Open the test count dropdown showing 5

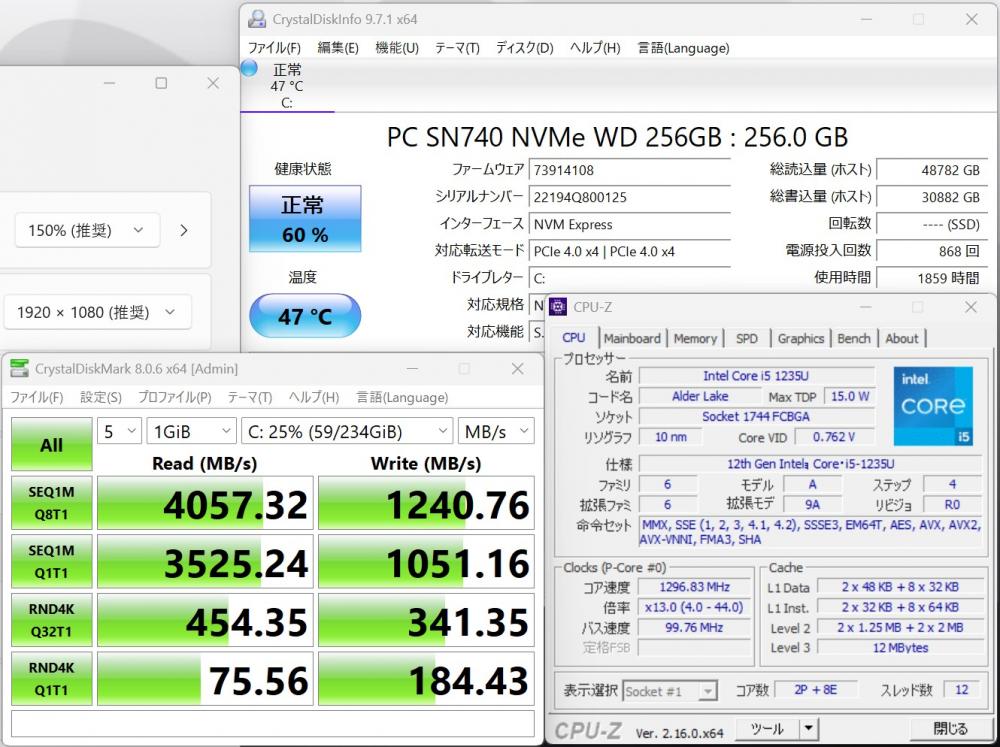119,432
